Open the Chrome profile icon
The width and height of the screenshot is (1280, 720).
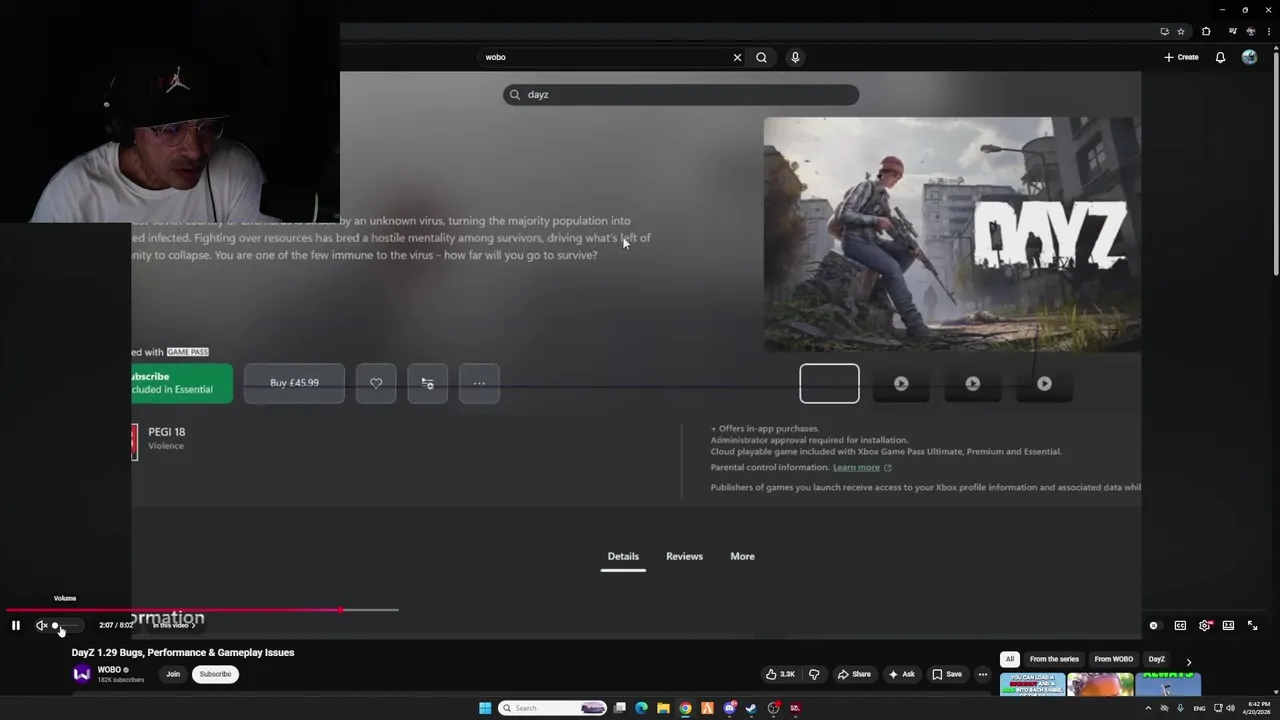point(1251,31)
